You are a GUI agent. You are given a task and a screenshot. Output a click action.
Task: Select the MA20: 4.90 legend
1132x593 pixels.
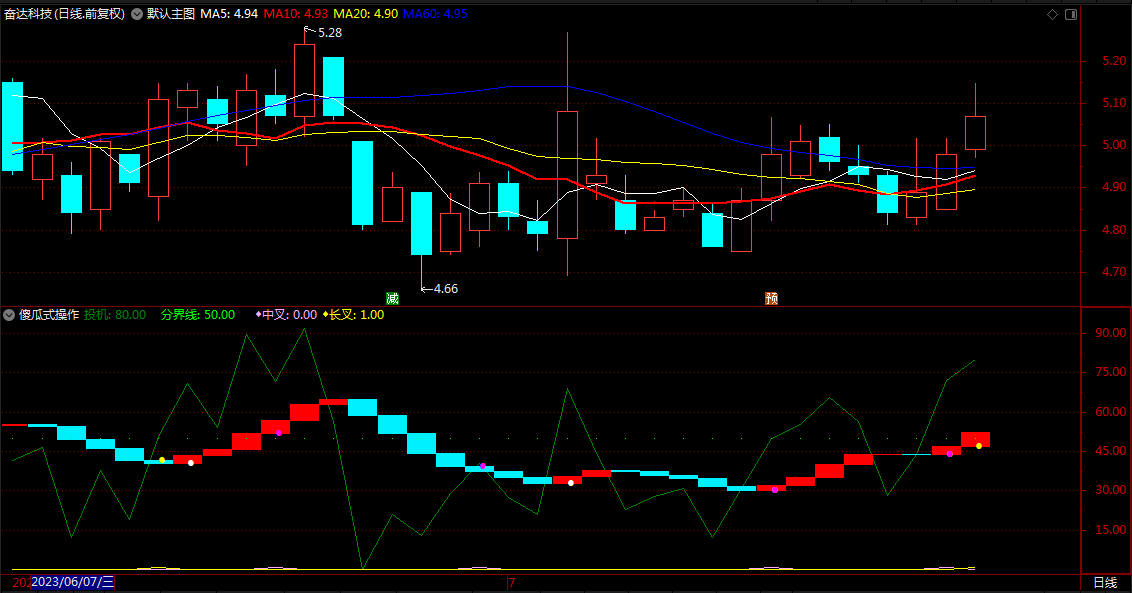pyautogui.click(x=365, y=14)
